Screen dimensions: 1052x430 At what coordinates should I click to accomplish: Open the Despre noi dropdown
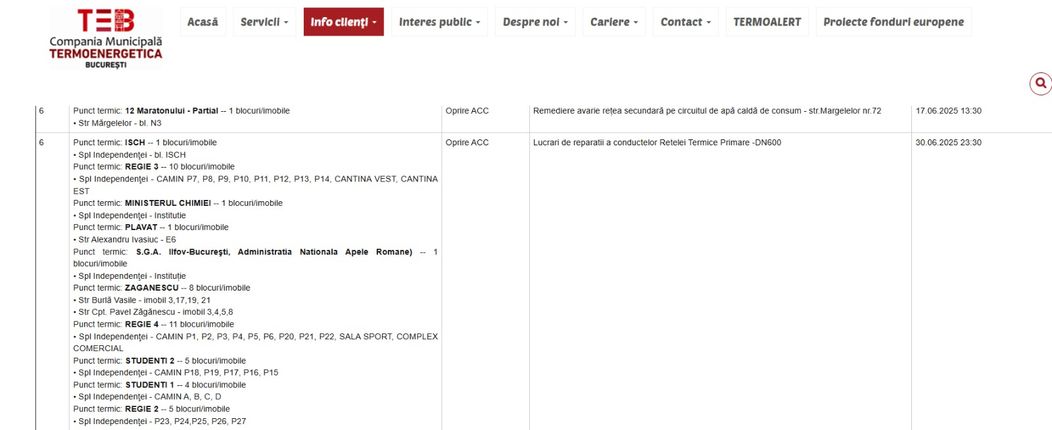535,21
